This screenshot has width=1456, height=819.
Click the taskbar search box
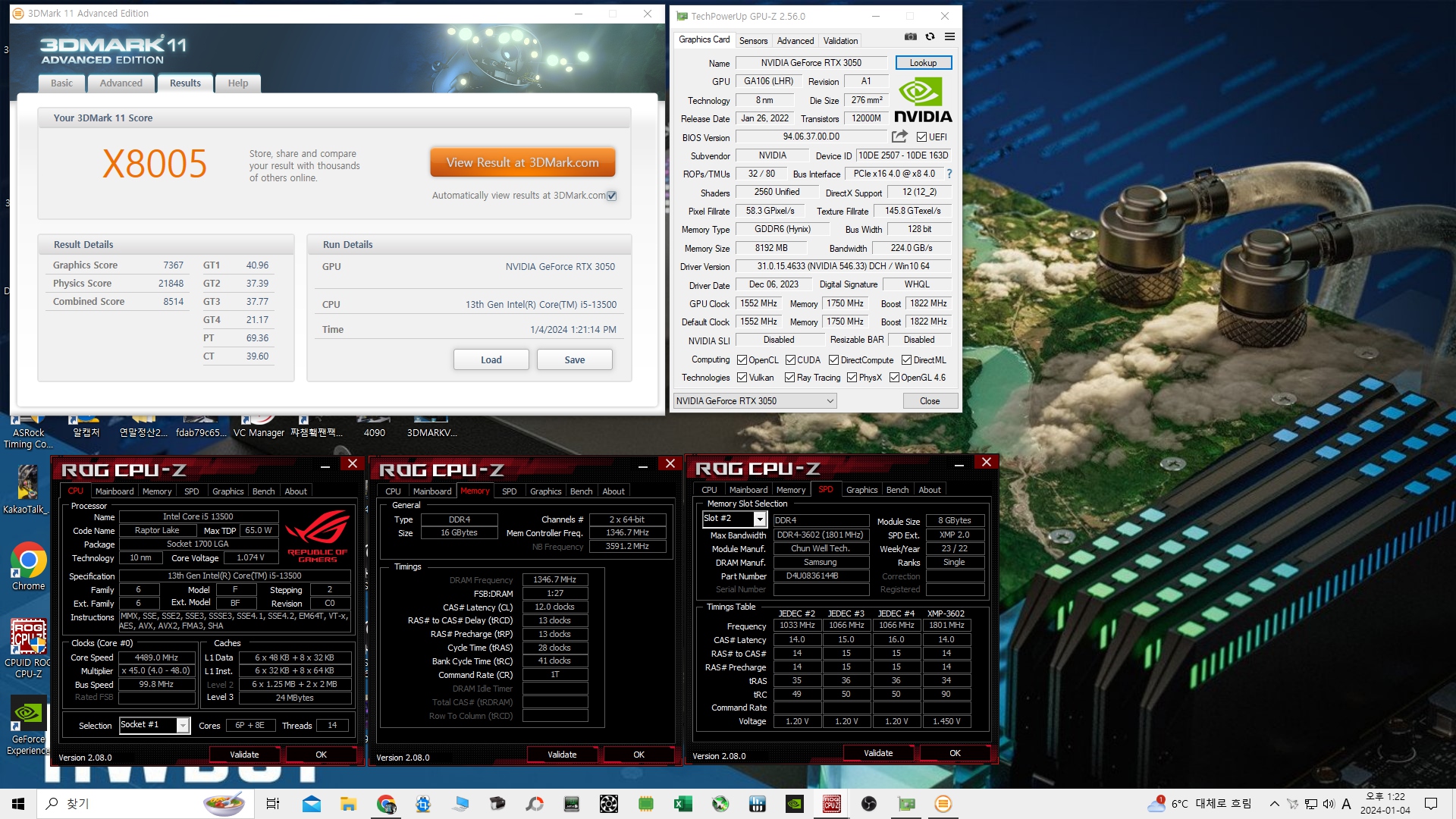(x=144, y=804)
